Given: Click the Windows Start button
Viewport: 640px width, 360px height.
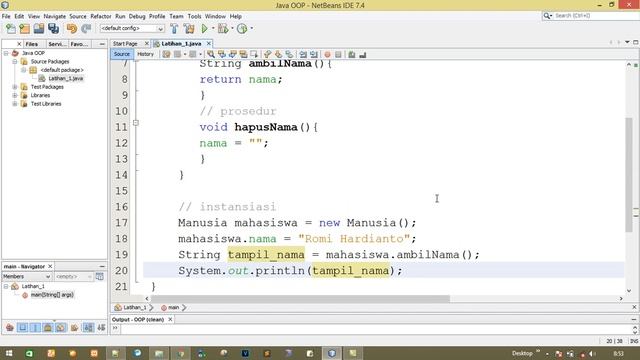Looking at the screenshot, I should (9, 353).
